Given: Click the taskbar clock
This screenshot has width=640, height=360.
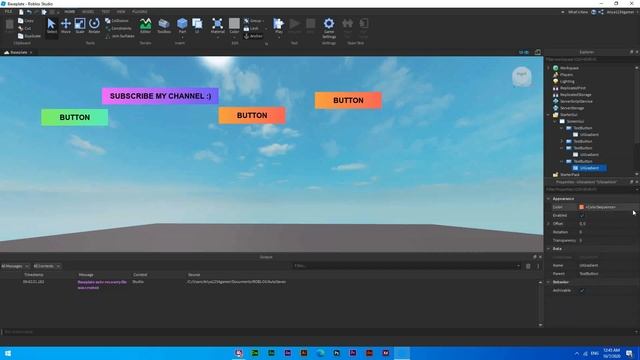Looking at the screenshot, I should [611, 353].
